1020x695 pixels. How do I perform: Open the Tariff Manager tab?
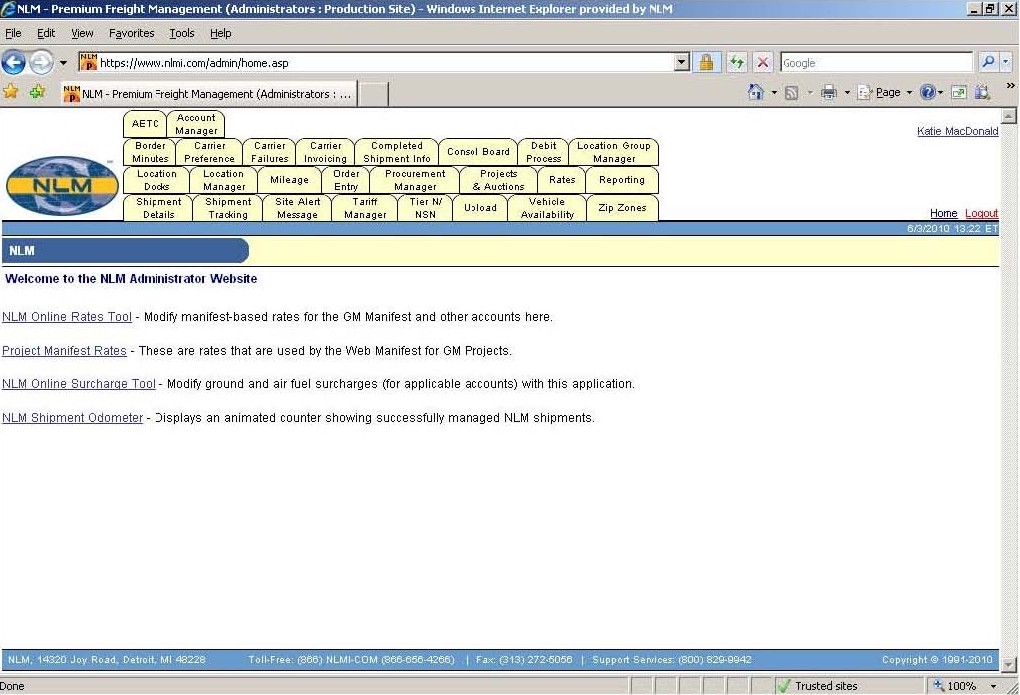(365, 208)
